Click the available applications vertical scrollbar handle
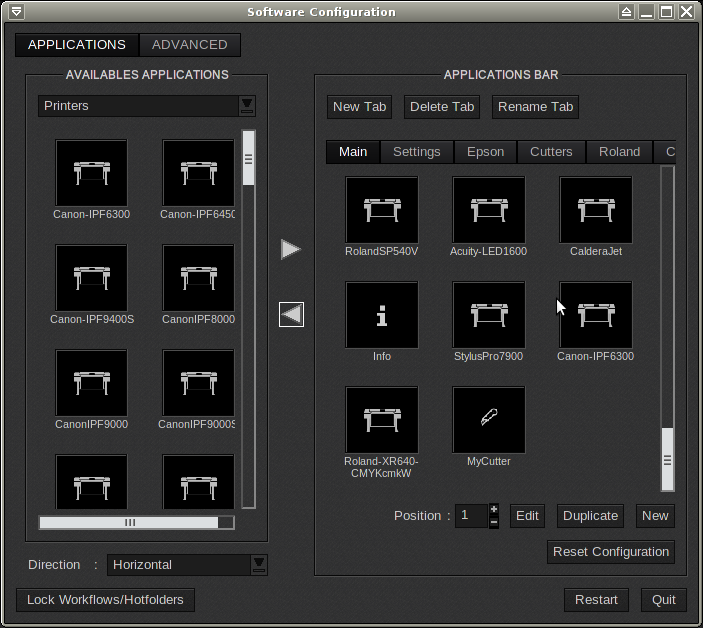This screenshot has width=703, height=628. click(x=248, y=158)
